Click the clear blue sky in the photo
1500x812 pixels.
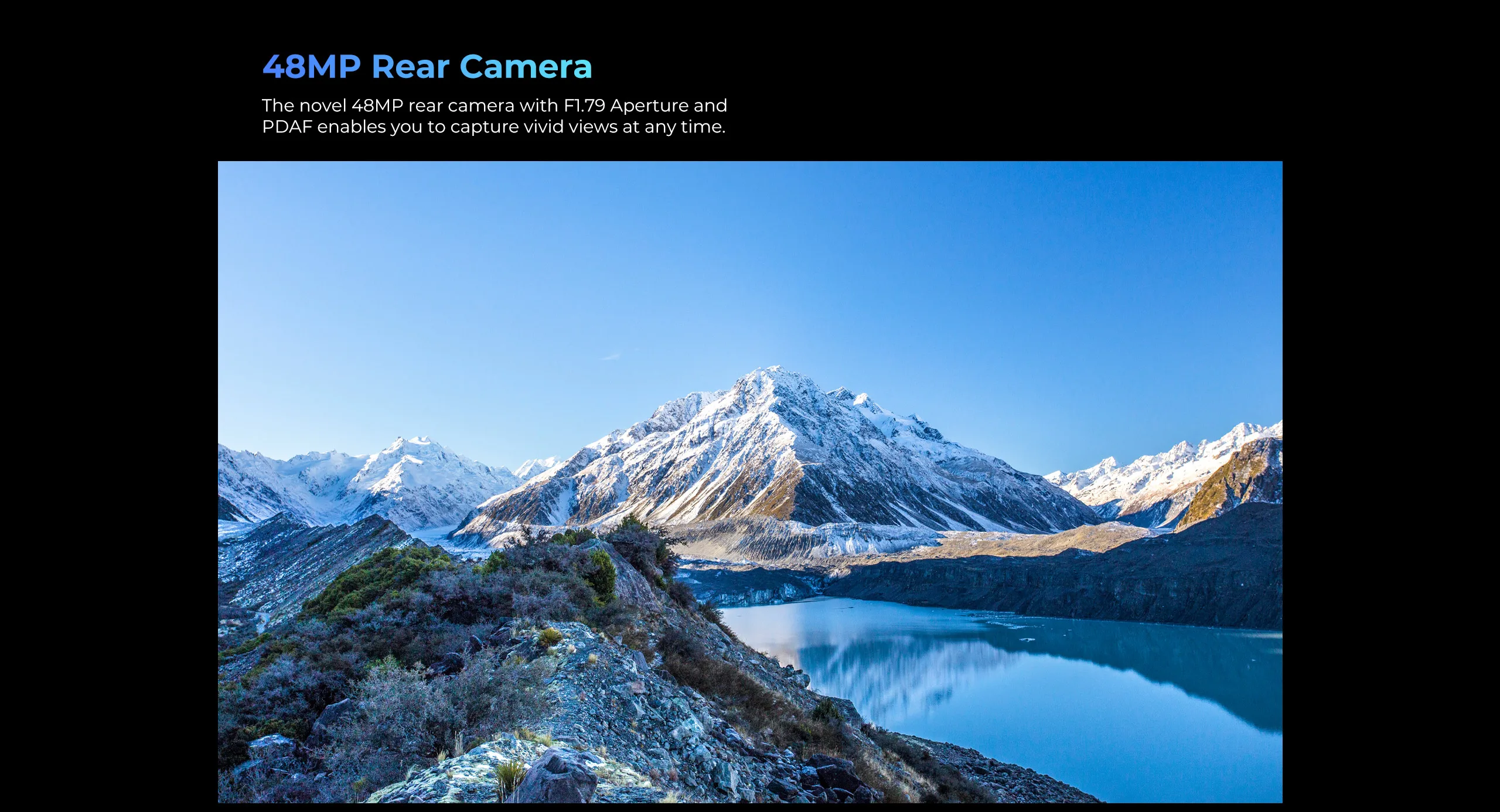click(x=750, y=264)
